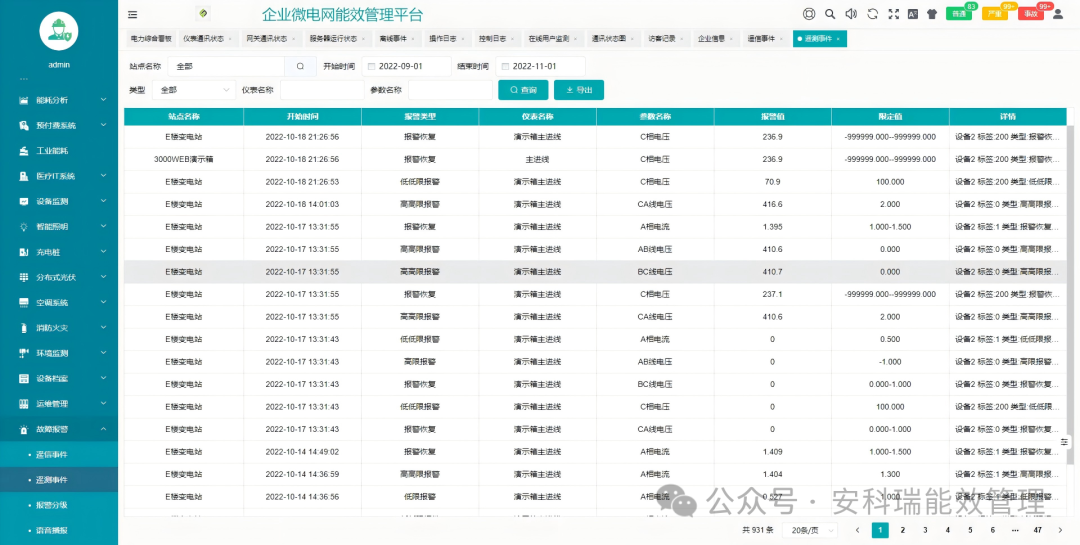This screenshot has width=1080, height=545.
Task: Click the 空调系统 air conditioner icon
Action: click(23, 302)
